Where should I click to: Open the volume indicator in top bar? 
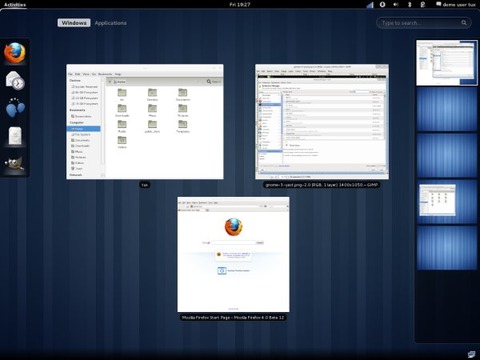(x=396, y=4)
